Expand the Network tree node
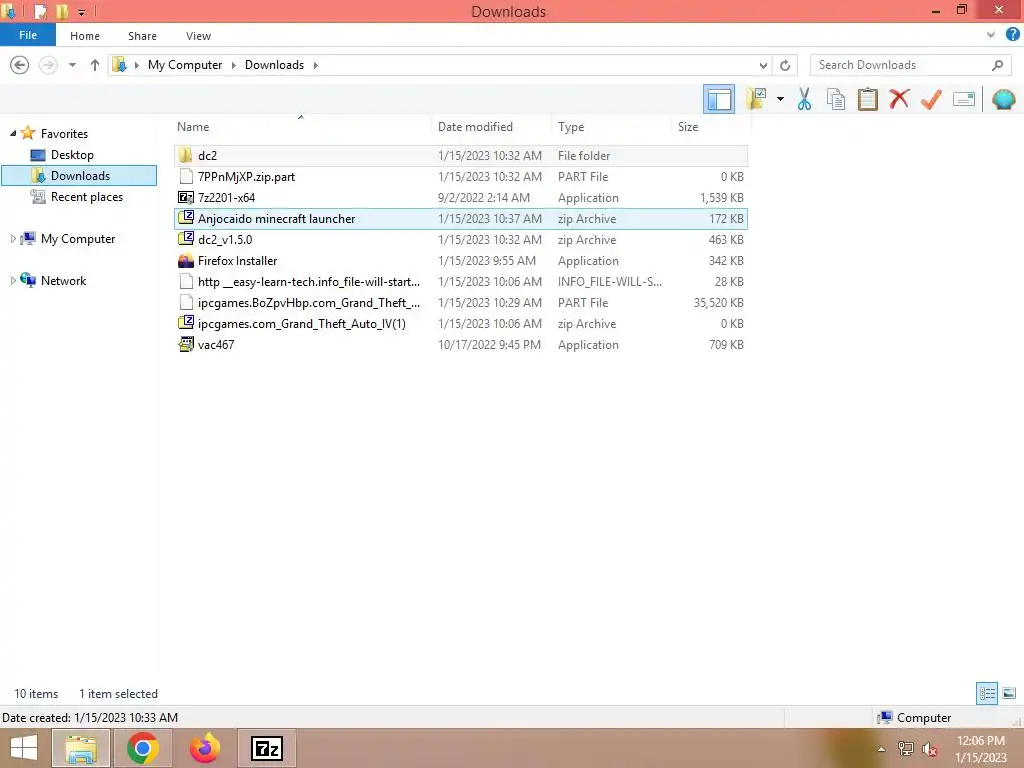This screenshot has height=768, width=1024. coord(13,281)
